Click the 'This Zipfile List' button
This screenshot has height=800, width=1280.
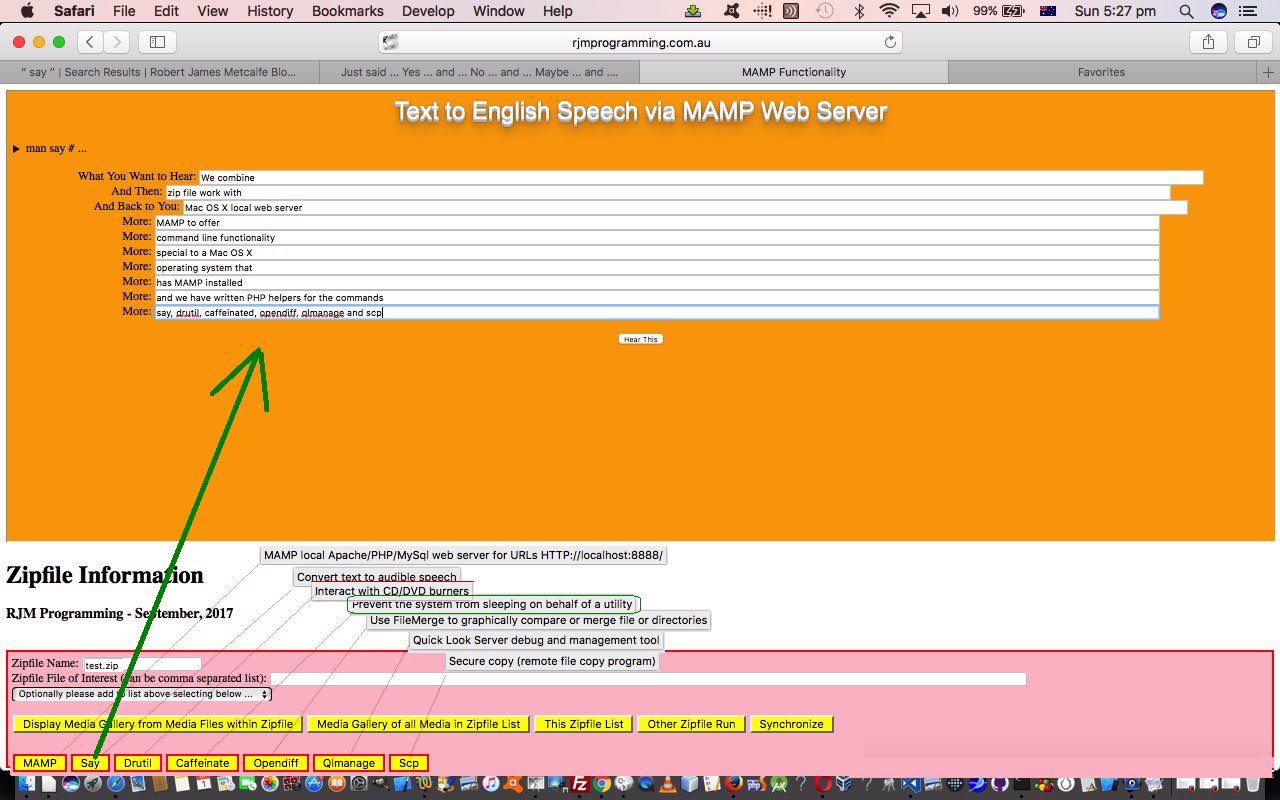point(584,724)
